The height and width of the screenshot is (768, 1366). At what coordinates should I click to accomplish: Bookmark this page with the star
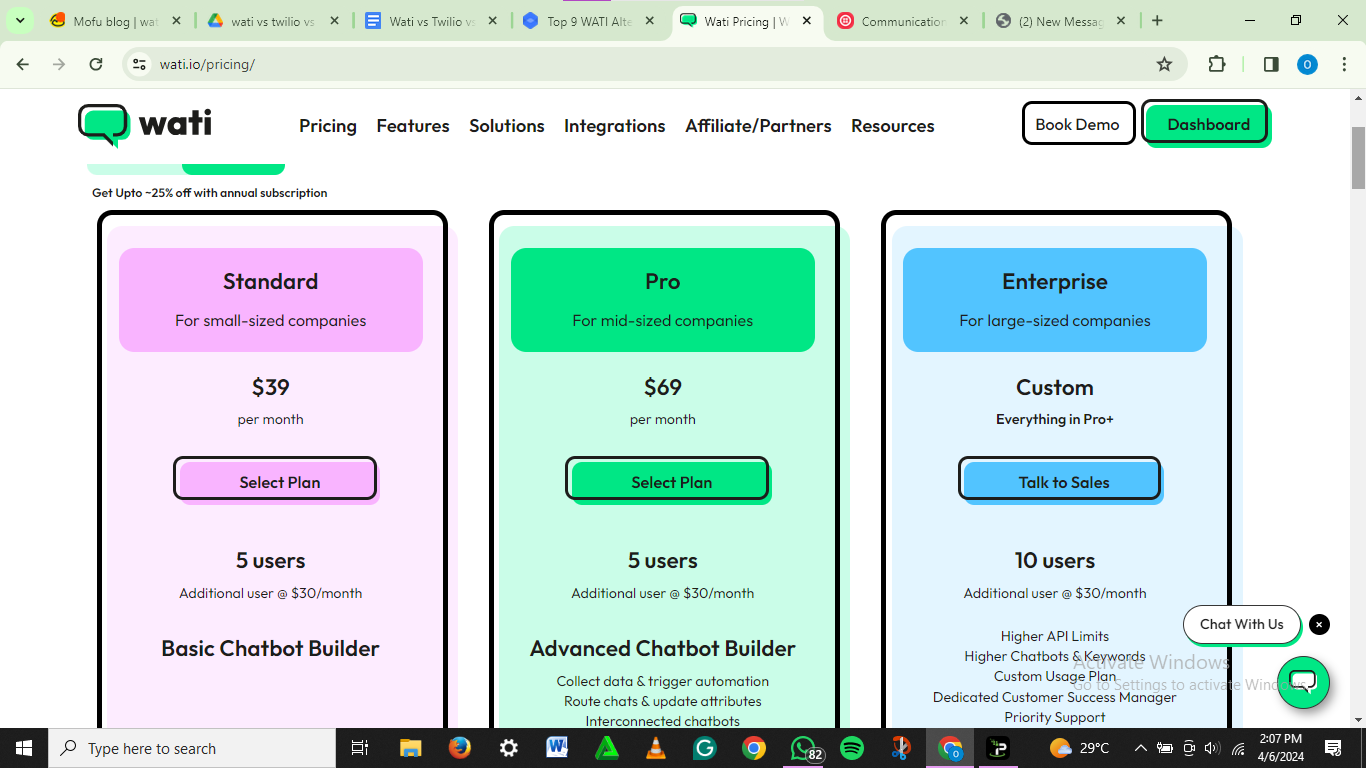coord(1164,64)
